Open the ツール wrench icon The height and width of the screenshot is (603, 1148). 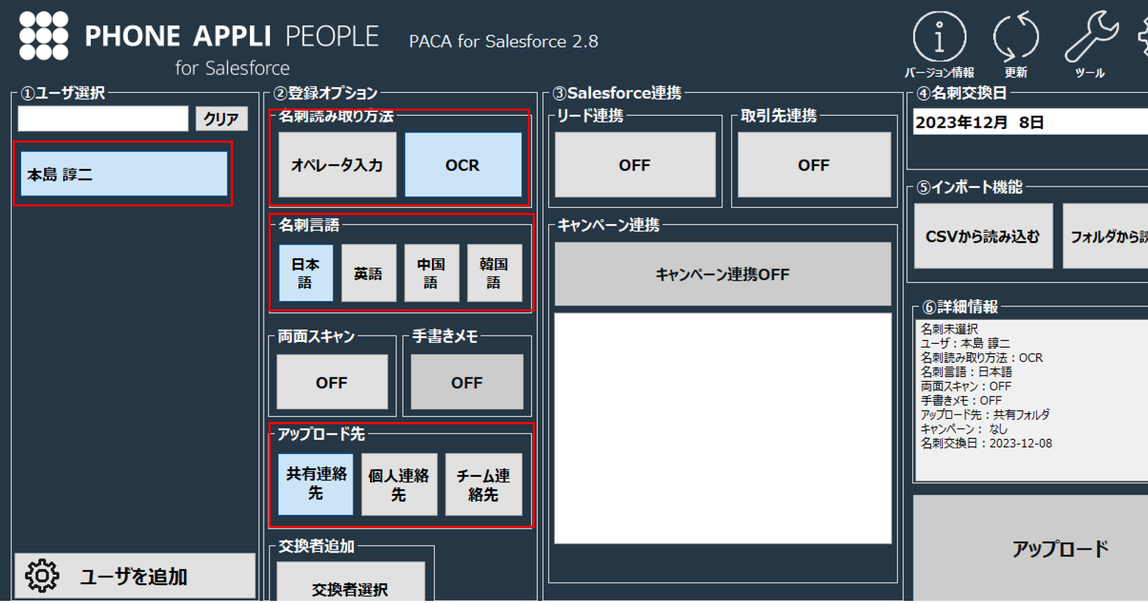click(x=1091, y=37)
